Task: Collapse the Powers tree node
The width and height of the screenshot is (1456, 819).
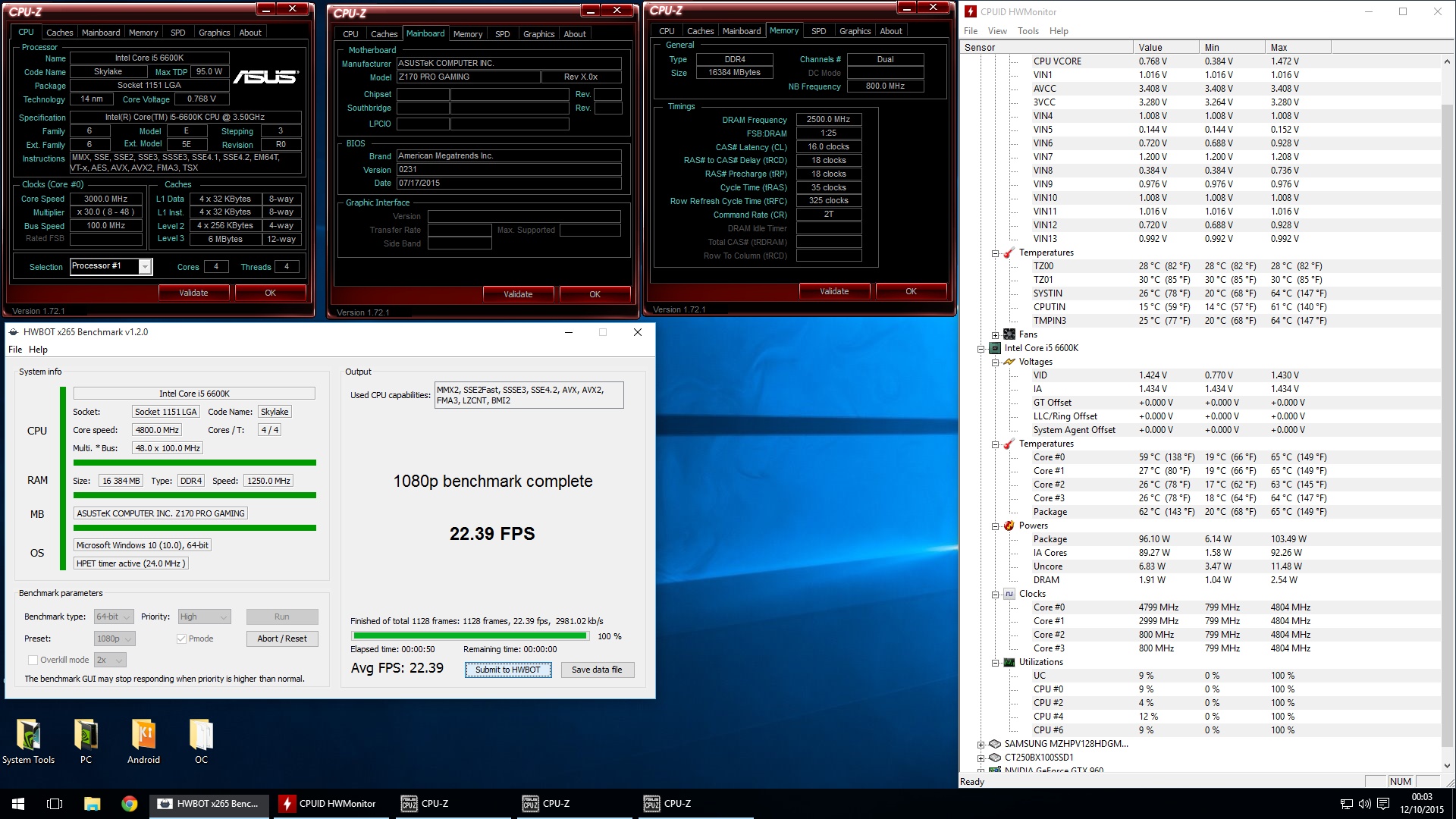Action: coord(995,526)
